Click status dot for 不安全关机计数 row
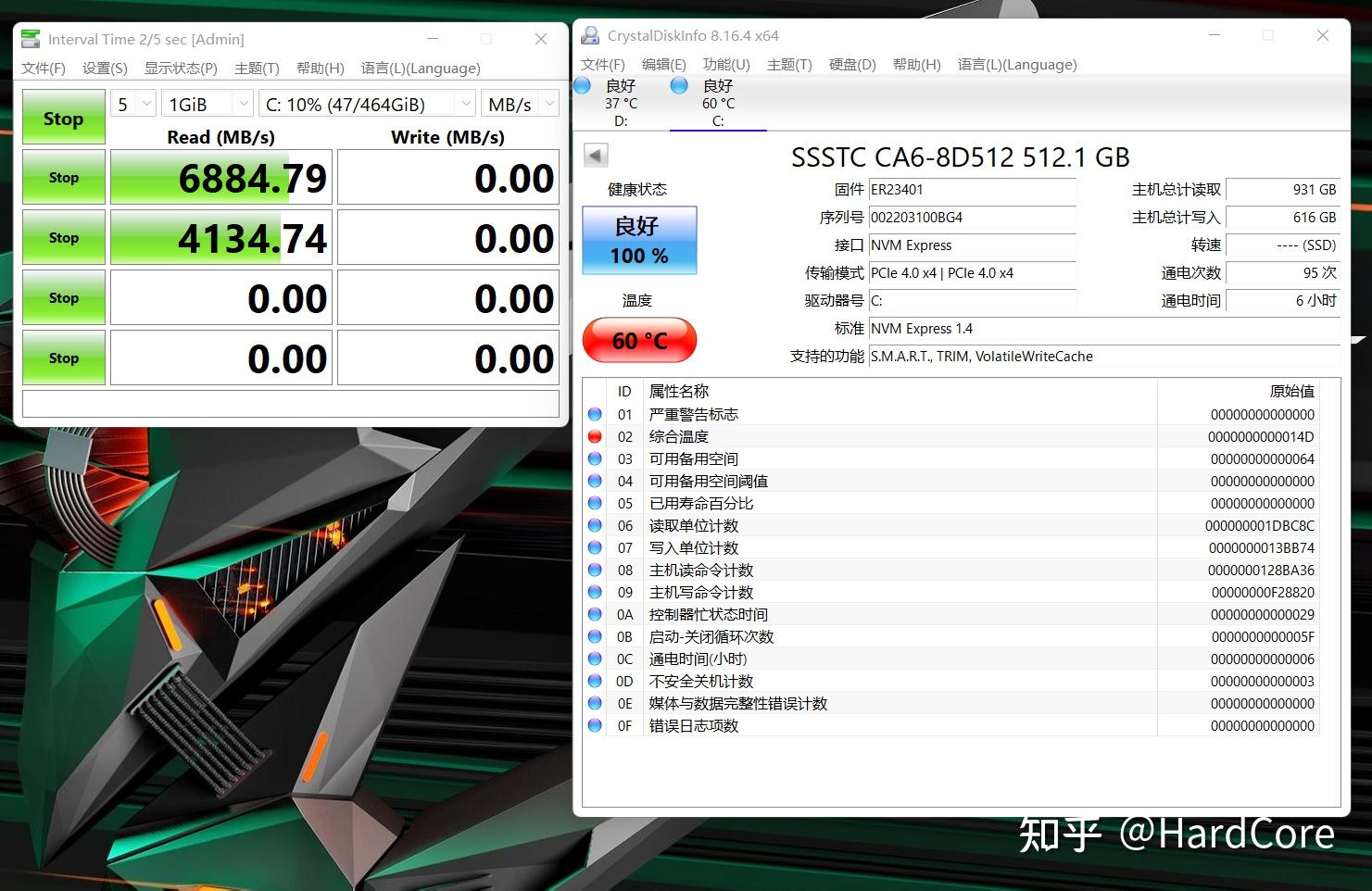Viewport: 1372px width, 891px height. 595,681
